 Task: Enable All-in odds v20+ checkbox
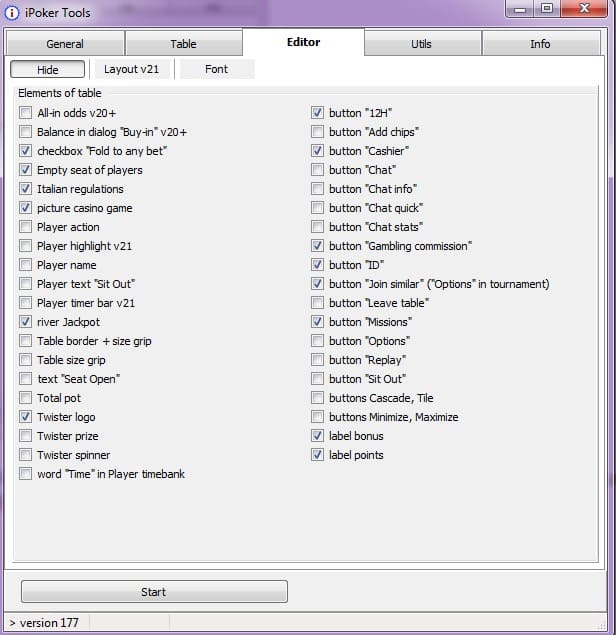tap(26, 113)
